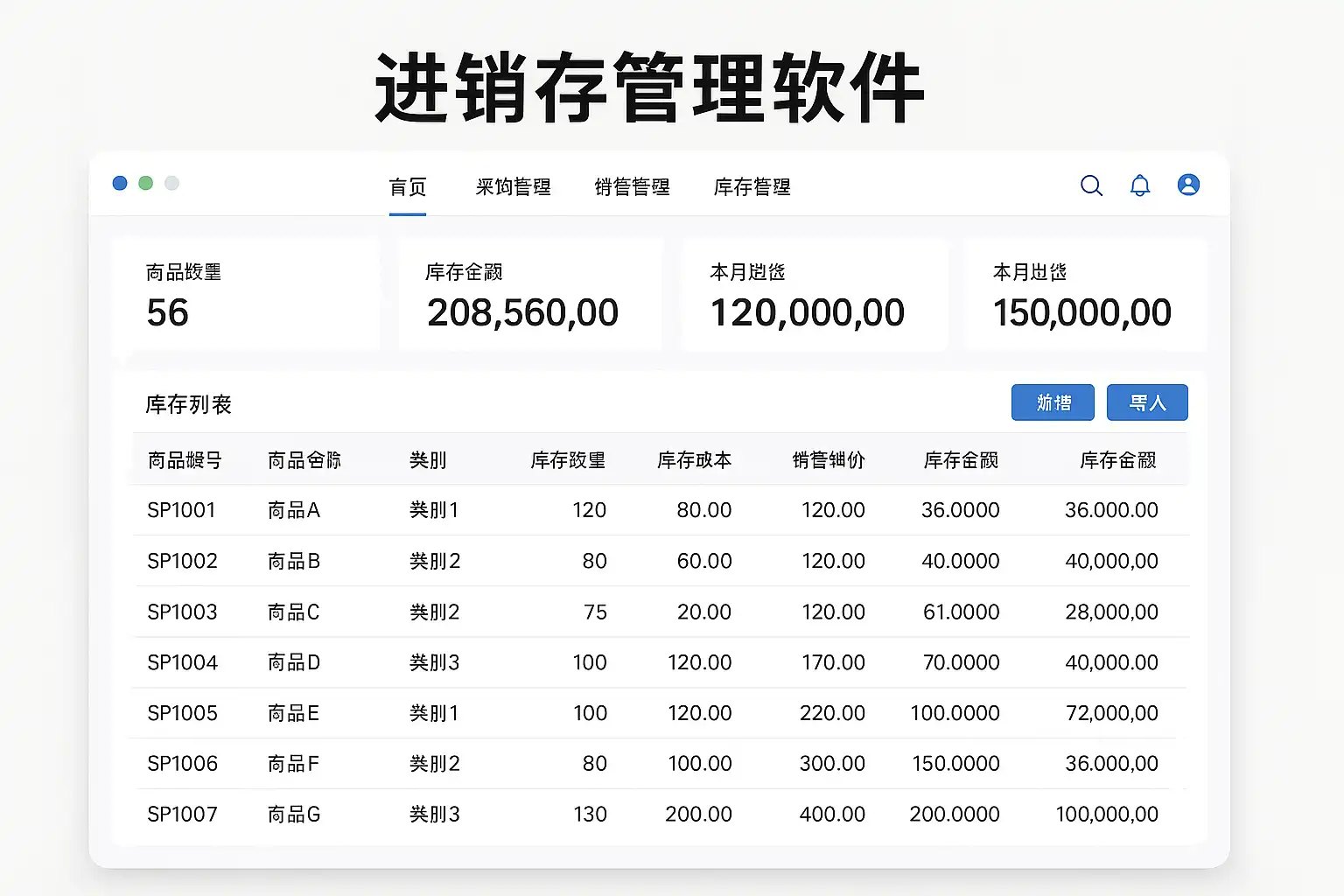
Task: Open the user profile avatar icon
Action: click(x=1188, y=185)
